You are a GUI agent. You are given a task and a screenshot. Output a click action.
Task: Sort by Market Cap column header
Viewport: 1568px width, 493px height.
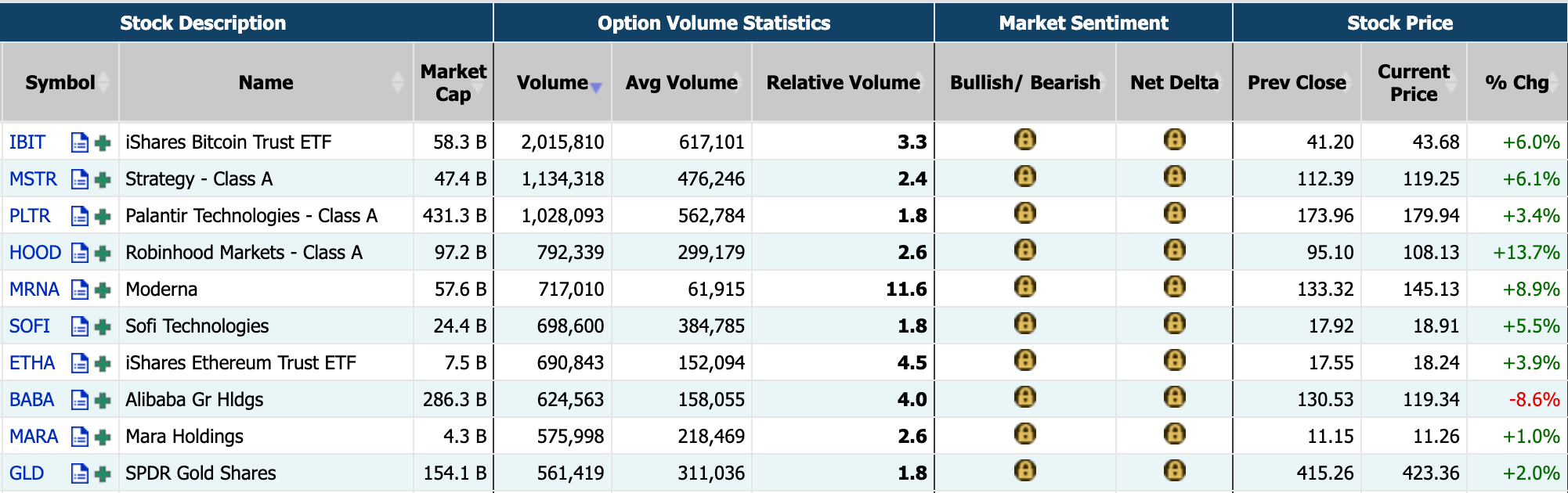click(453, 82)
